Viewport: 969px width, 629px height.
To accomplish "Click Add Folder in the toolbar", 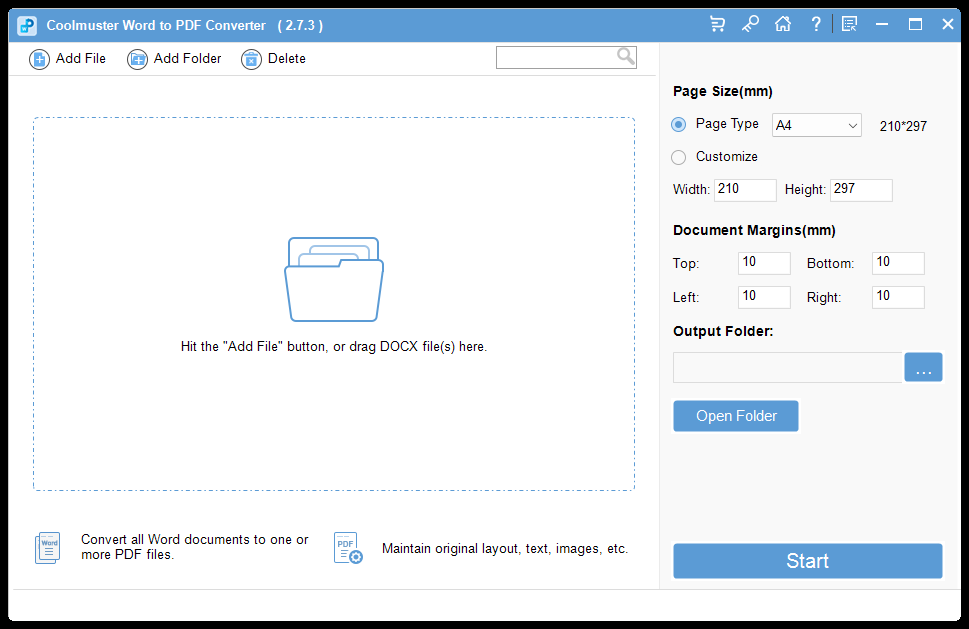I will [175, 59].
